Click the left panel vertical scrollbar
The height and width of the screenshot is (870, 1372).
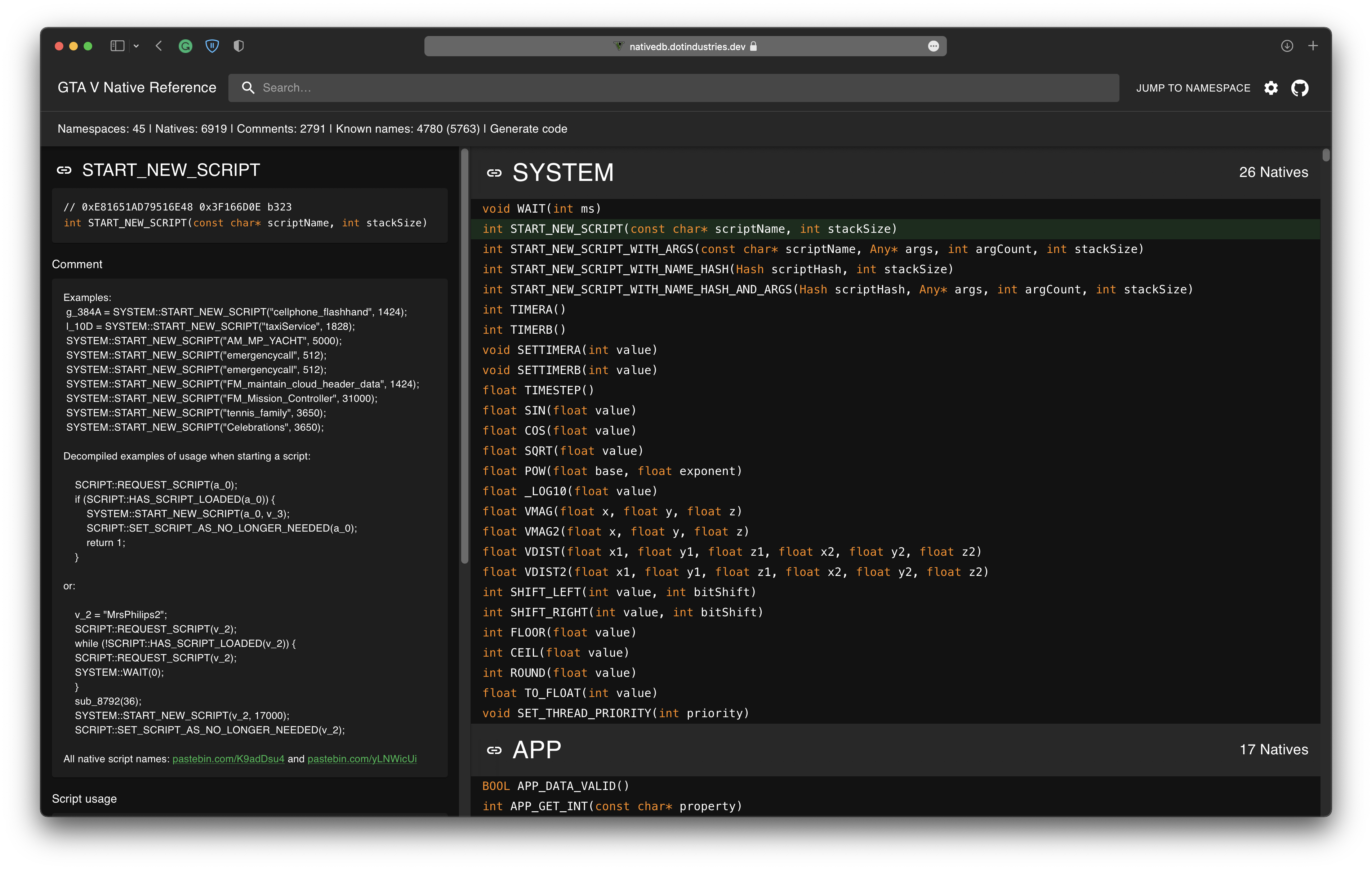pyautogui.click(x=464, y=354)
